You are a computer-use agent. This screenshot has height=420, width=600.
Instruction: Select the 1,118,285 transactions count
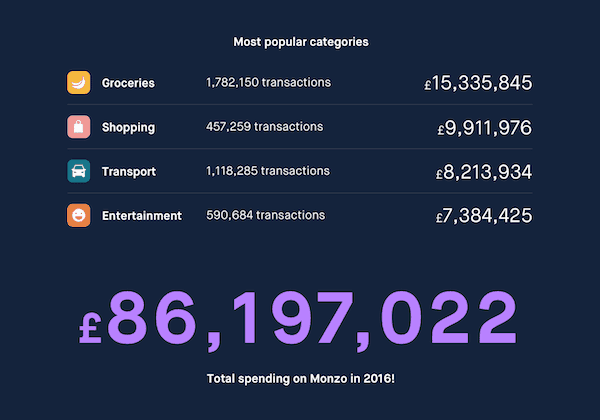267,171
